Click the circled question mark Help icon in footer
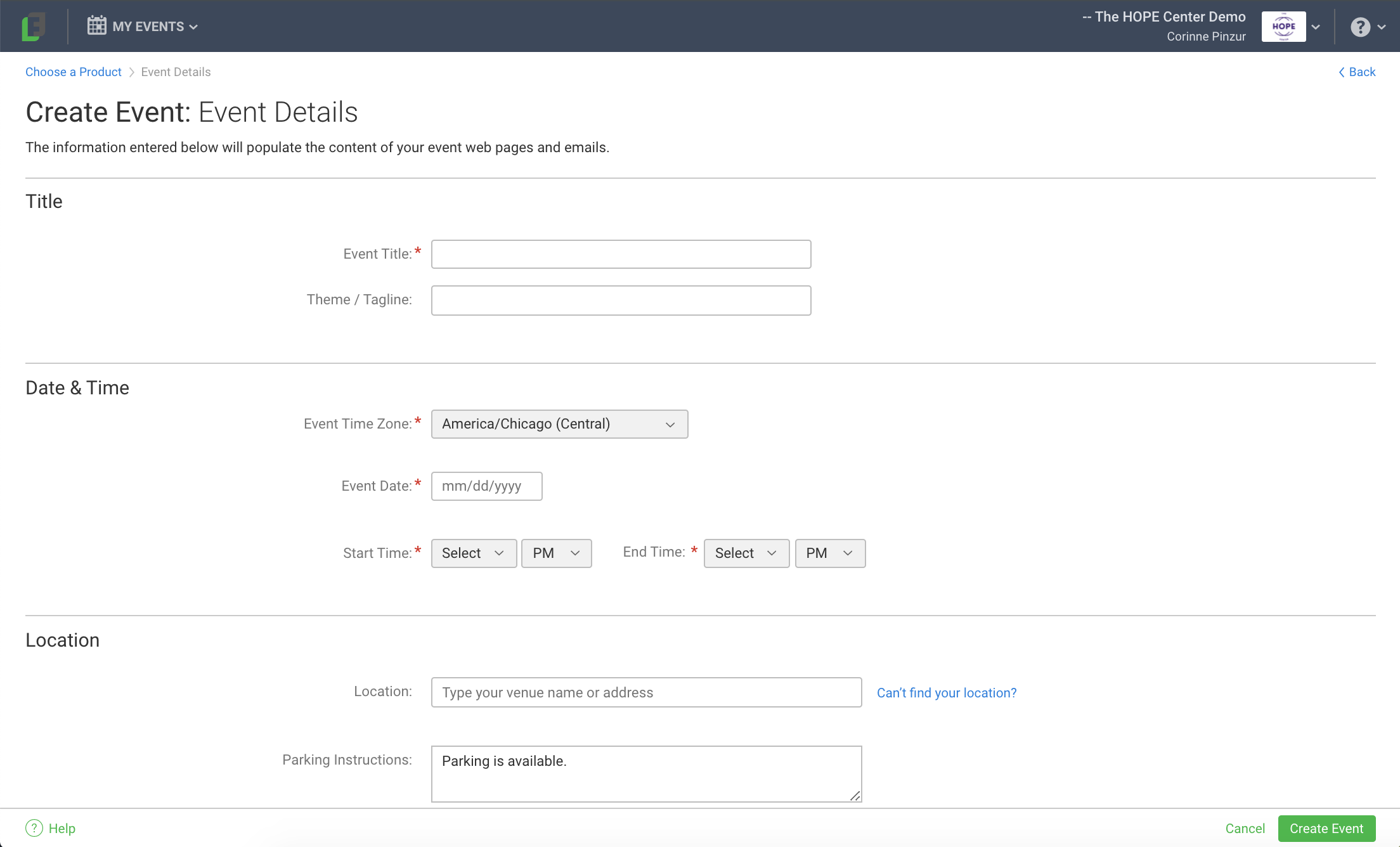 (x=34, y=828)
